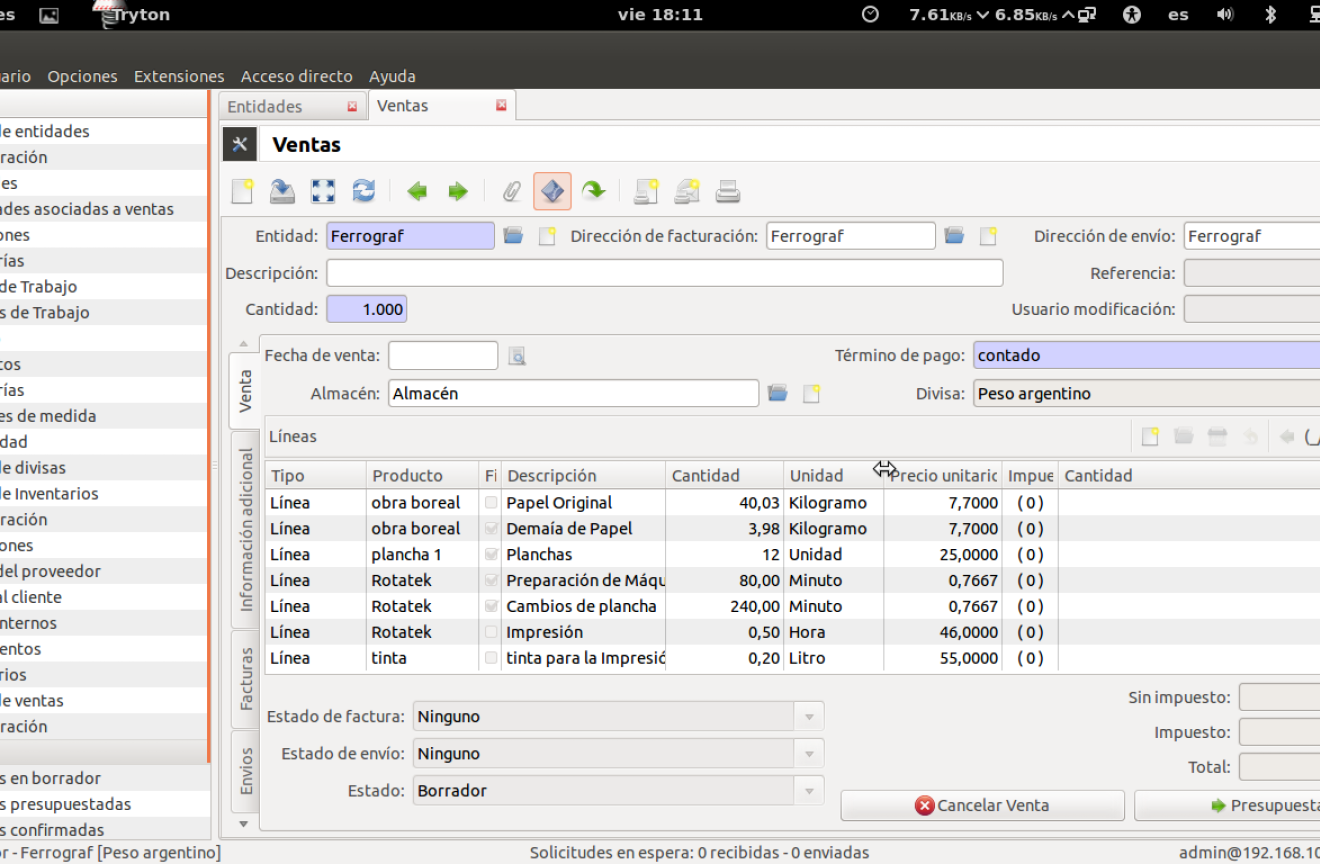
Task: Open the calendar picker for Fecha de venta
Action: pos(516,356)
